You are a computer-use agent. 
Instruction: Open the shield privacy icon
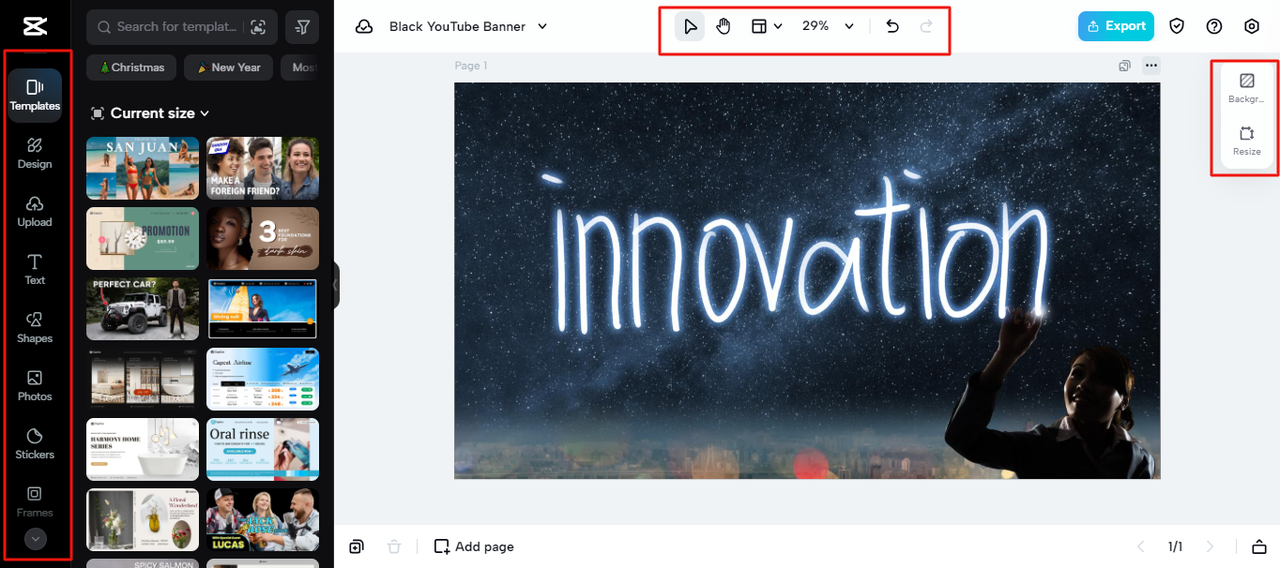[1177, 26]
